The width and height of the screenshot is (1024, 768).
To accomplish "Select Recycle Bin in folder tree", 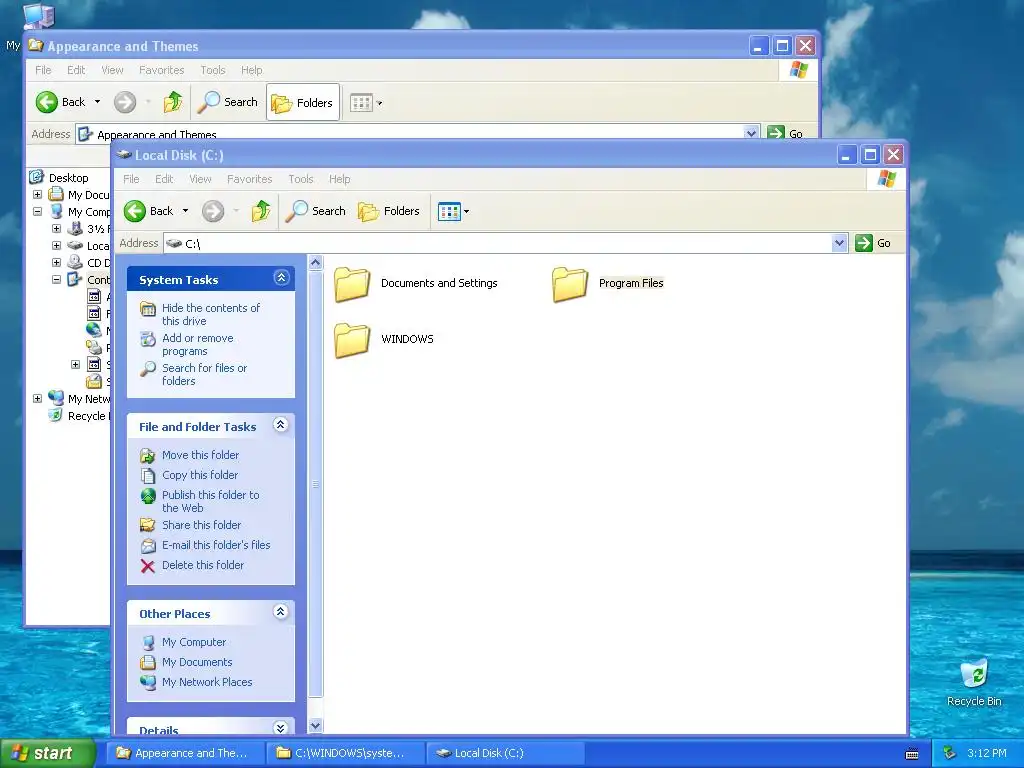I will pyautogui.click(x=88, y=416).
